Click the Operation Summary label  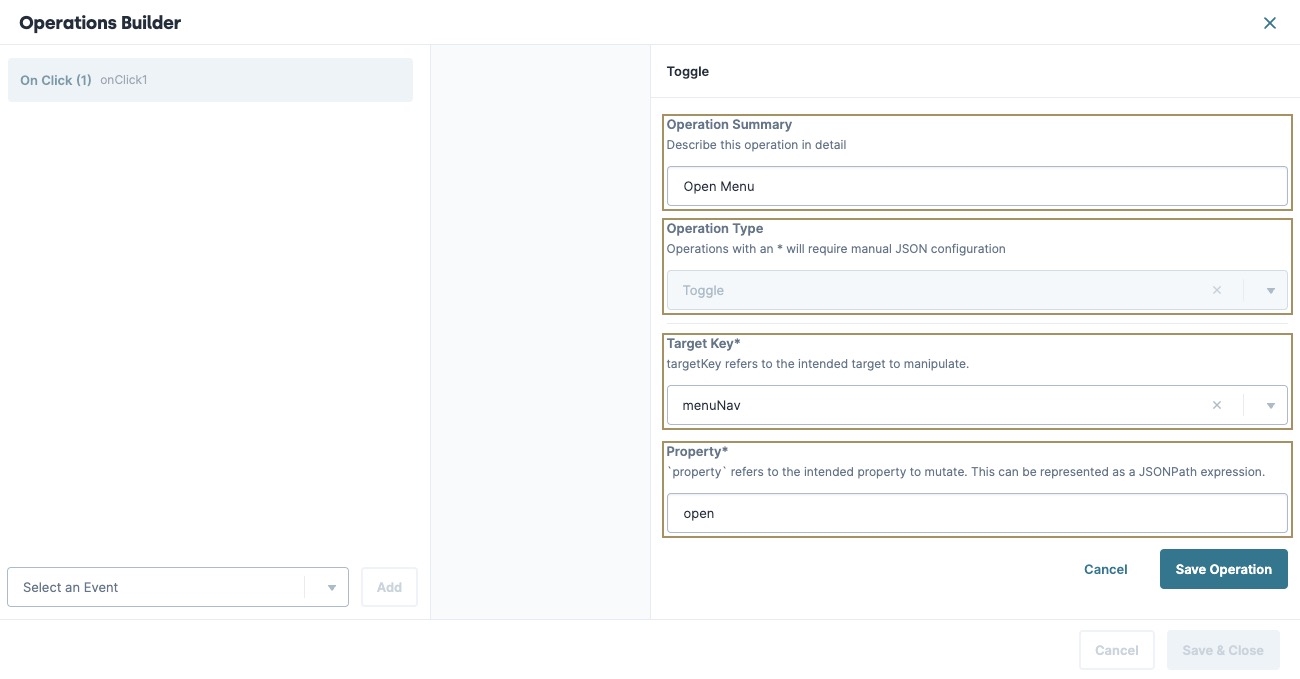tap(729, 125)
